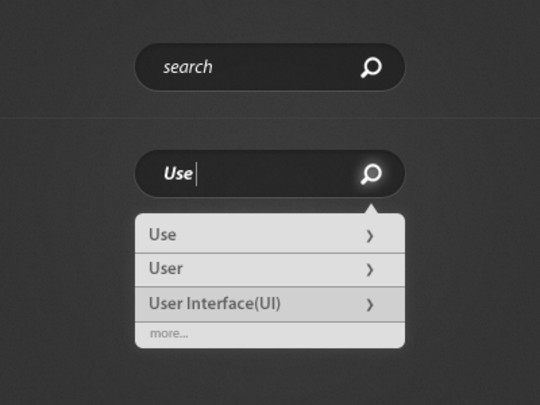The width and height of the screenshot is (540, 405).
Task: Expand 'User Interface(UI)' using its right chevron
Action: (370, 305)
